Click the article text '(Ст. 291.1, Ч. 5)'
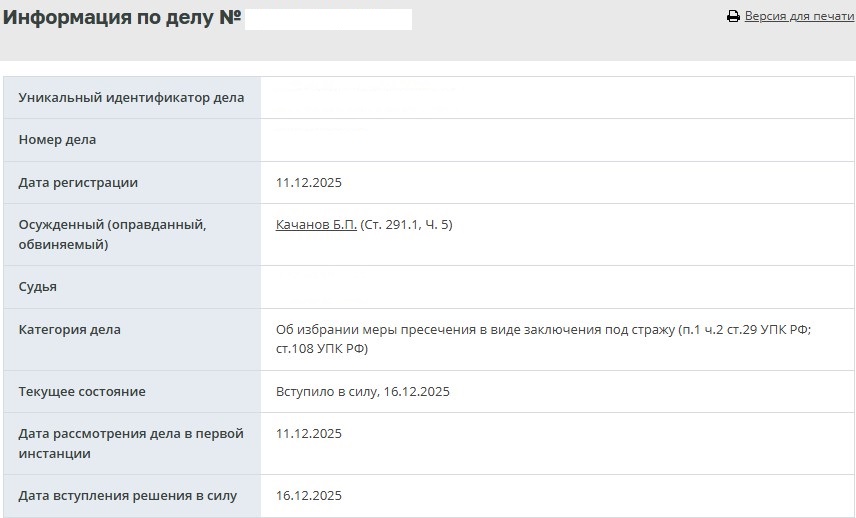This screenshot has width=856, height=518. pos(406,225)
